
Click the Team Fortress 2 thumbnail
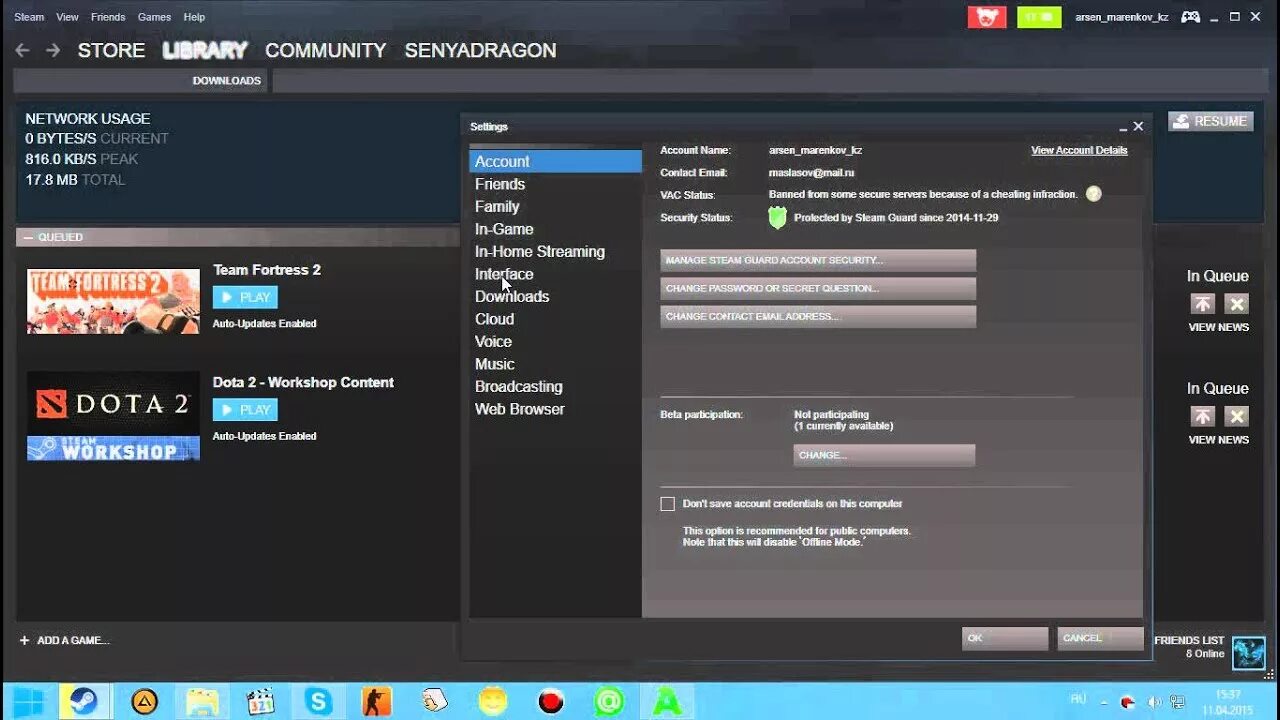[x=113, y=301]
